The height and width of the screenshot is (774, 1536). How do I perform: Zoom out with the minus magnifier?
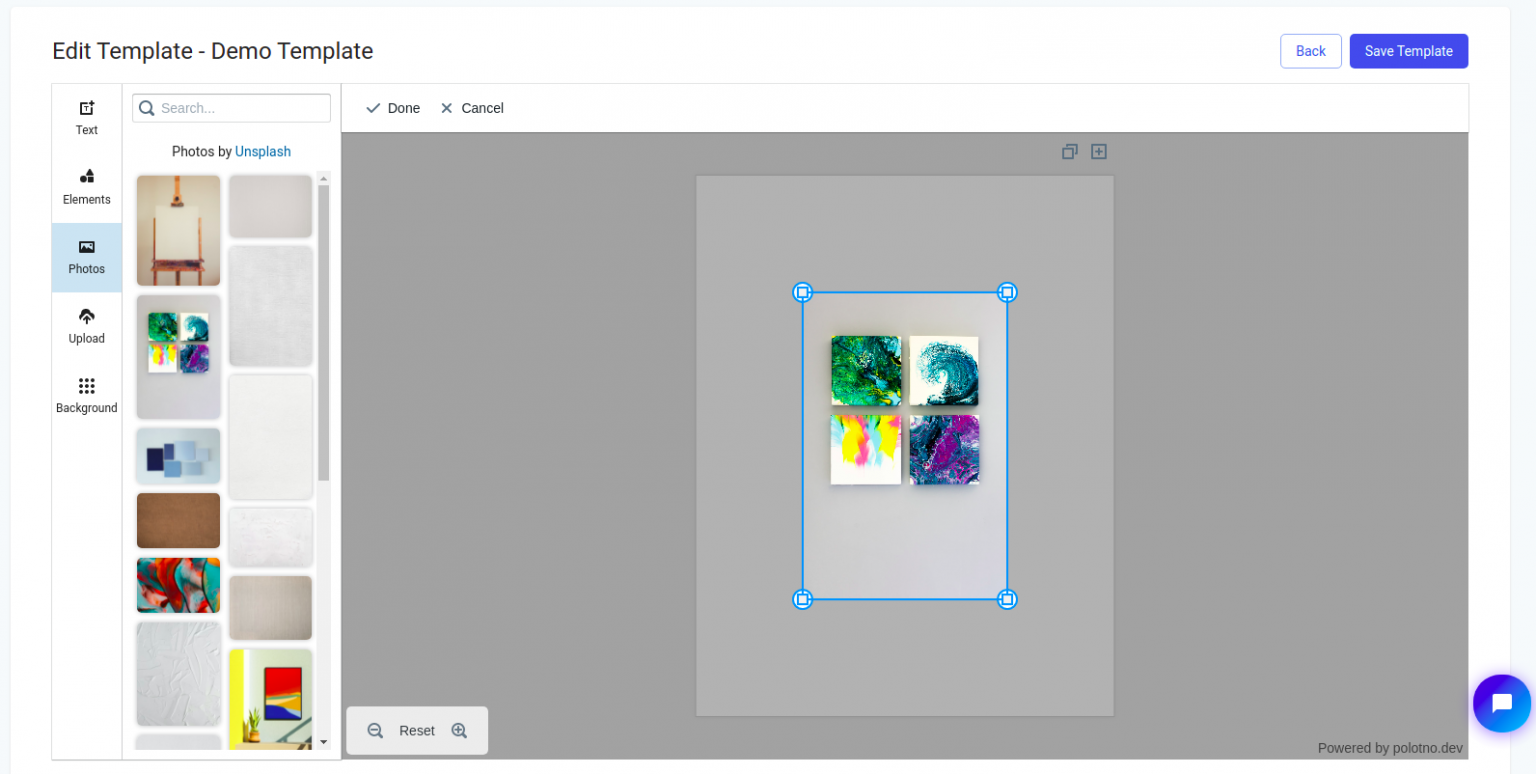(x=375, y=731)
